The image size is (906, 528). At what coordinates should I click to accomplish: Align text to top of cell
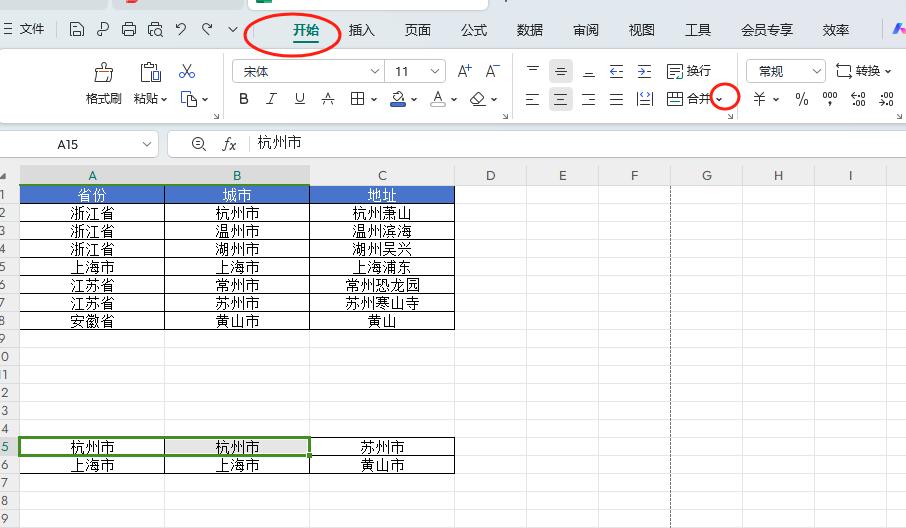pos(533,71)
